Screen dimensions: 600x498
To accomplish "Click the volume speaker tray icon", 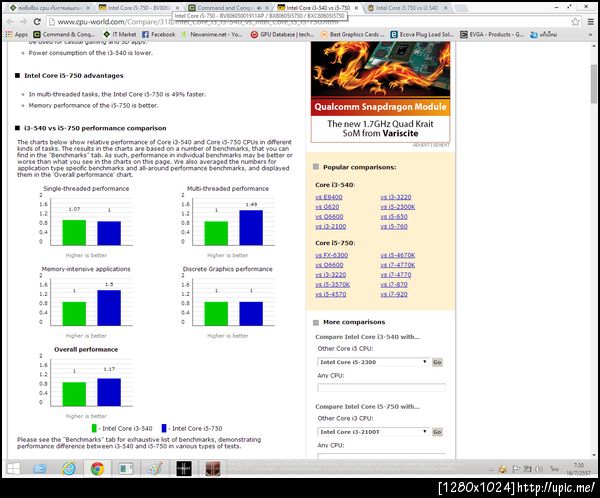I will tap(539, 469).
